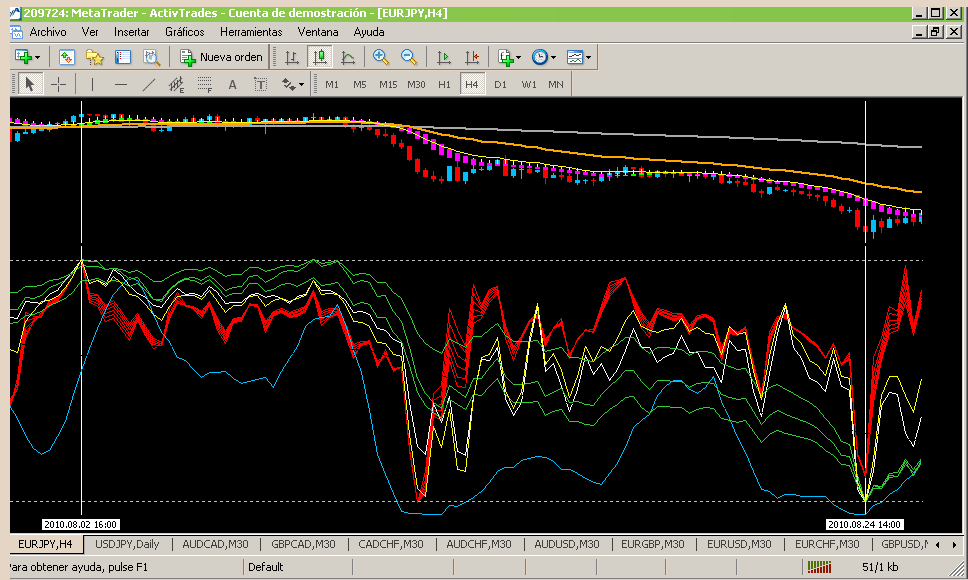Click the 2010.08.24 14:00 vertical line marker

[x=865, y=523]
